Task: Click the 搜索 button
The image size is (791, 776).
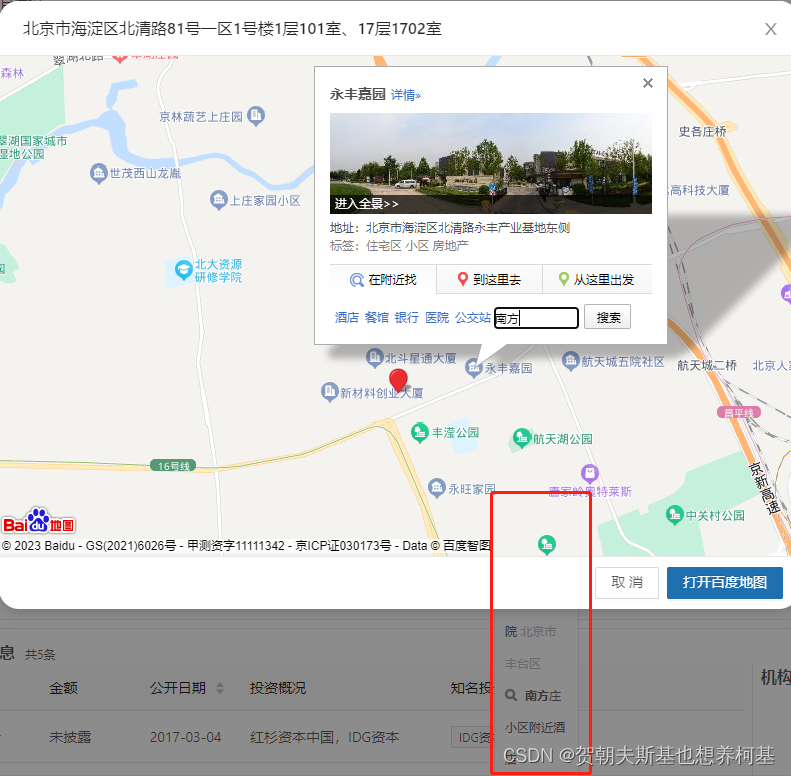Action: tap(607, 317)
